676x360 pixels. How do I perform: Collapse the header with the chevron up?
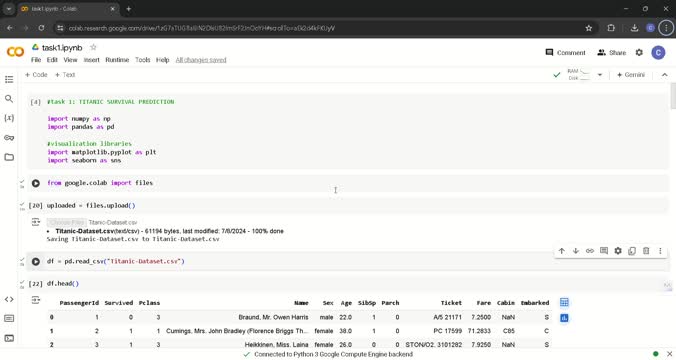[x=664, y=75]
